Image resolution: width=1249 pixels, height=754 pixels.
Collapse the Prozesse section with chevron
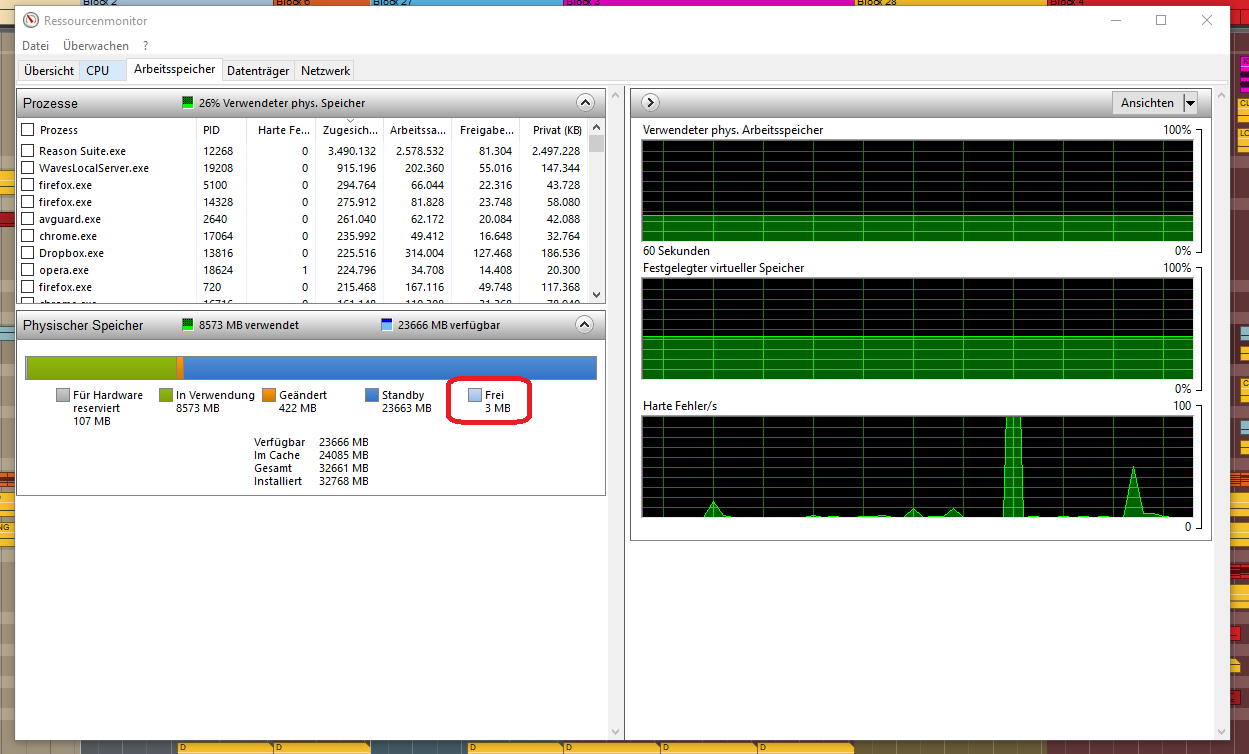click(x=585, y=103)
